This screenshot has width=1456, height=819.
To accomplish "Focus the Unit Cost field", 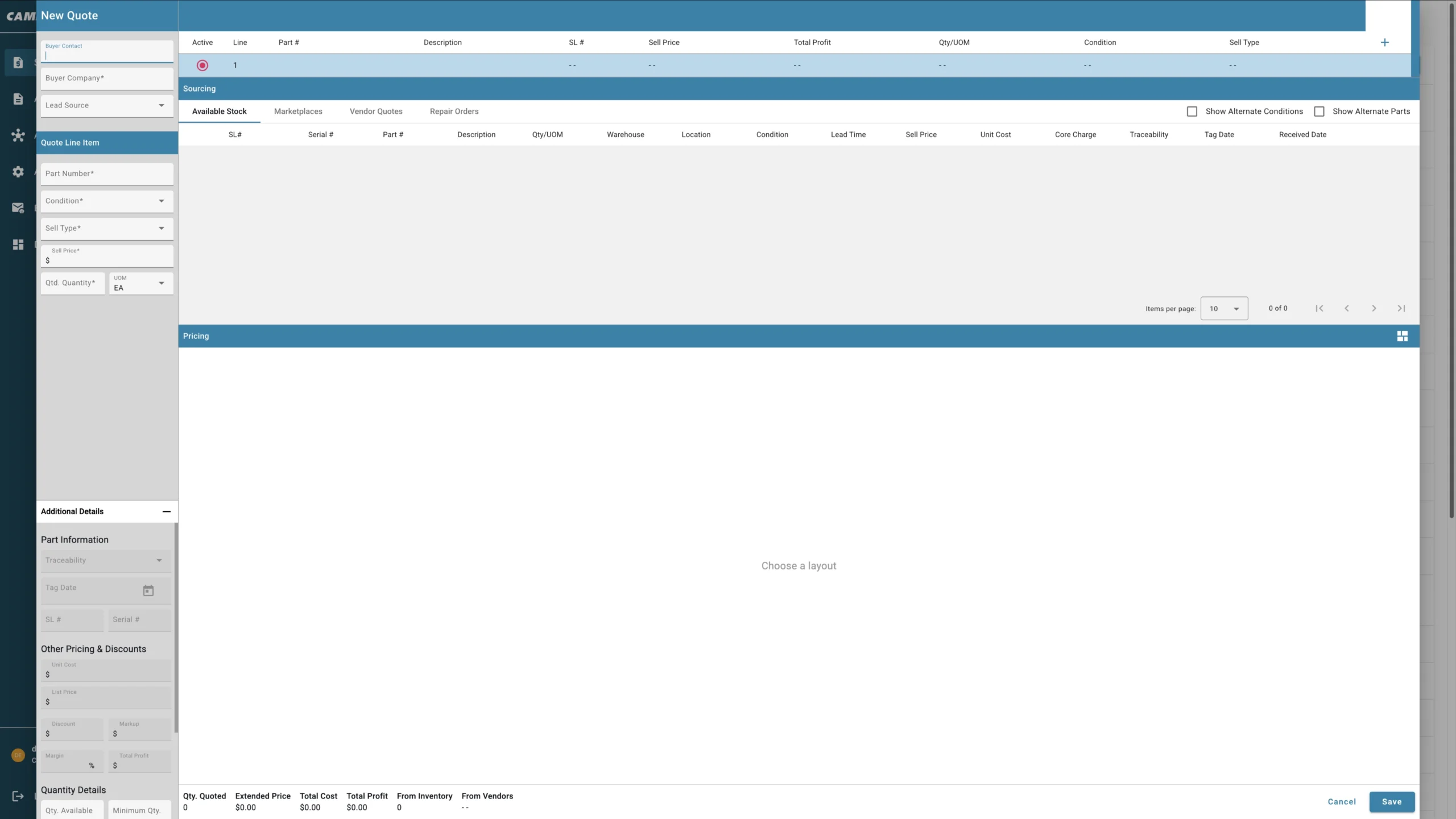I will pyautogui.click(x=106, y=670).
